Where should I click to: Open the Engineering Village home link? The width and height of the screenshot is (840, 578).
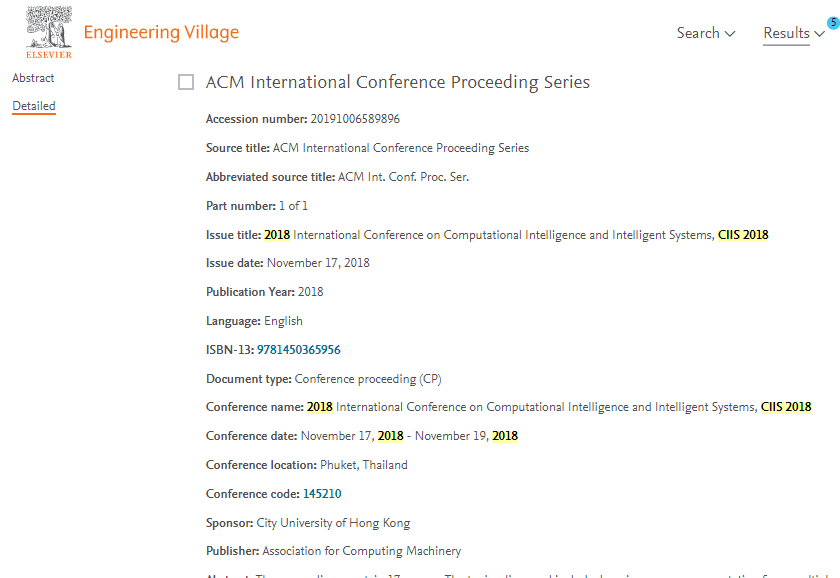click(161, 32)
